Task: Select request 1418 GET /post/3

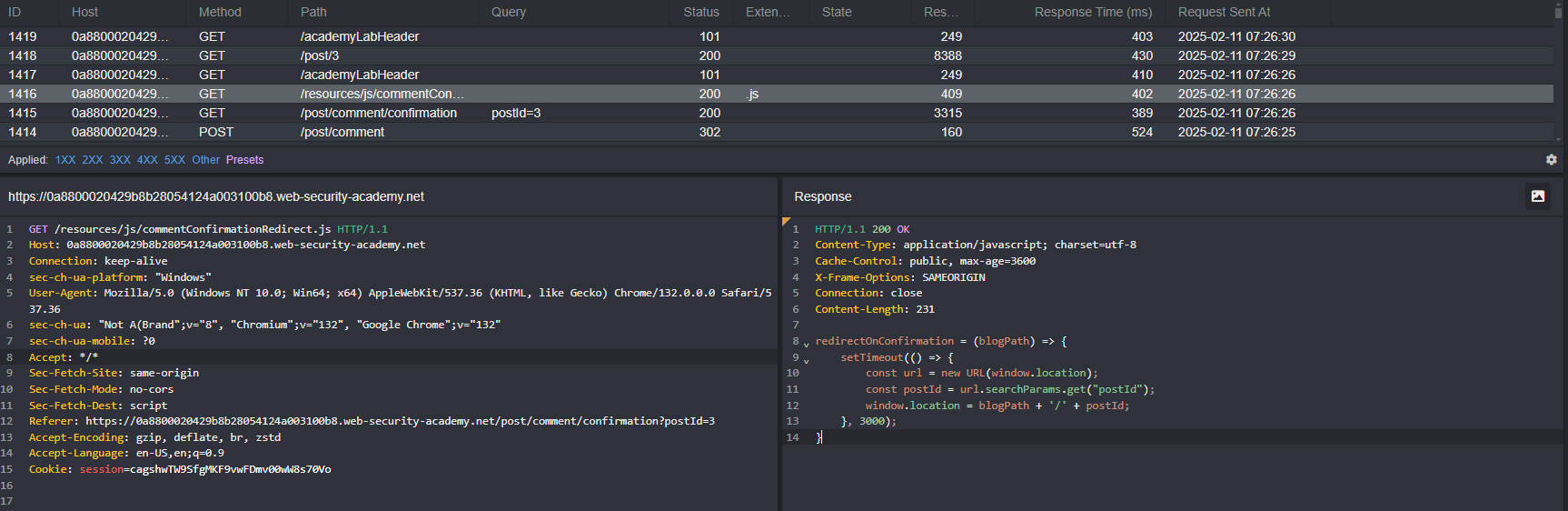Action: click(x=320, y=55)
